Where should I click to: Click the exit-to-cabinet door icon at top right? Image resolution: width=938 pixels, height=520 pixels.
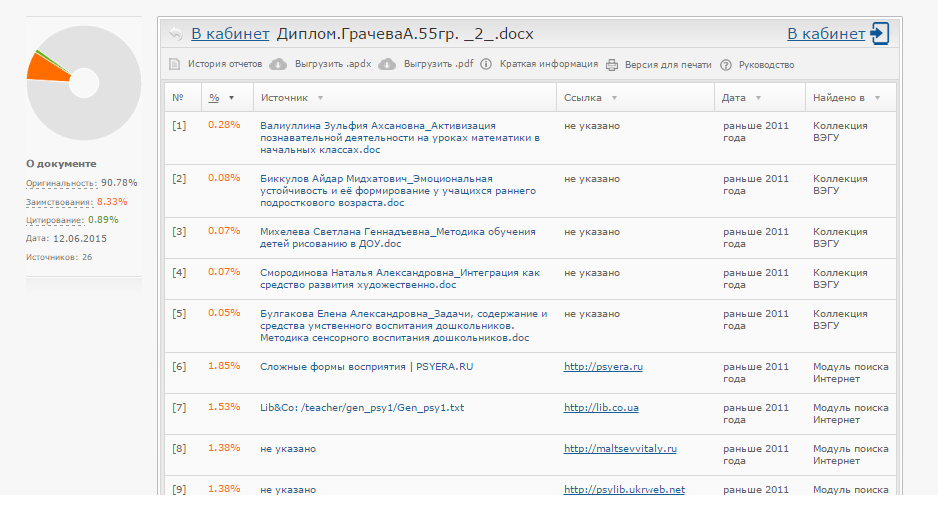coord(880,34)
